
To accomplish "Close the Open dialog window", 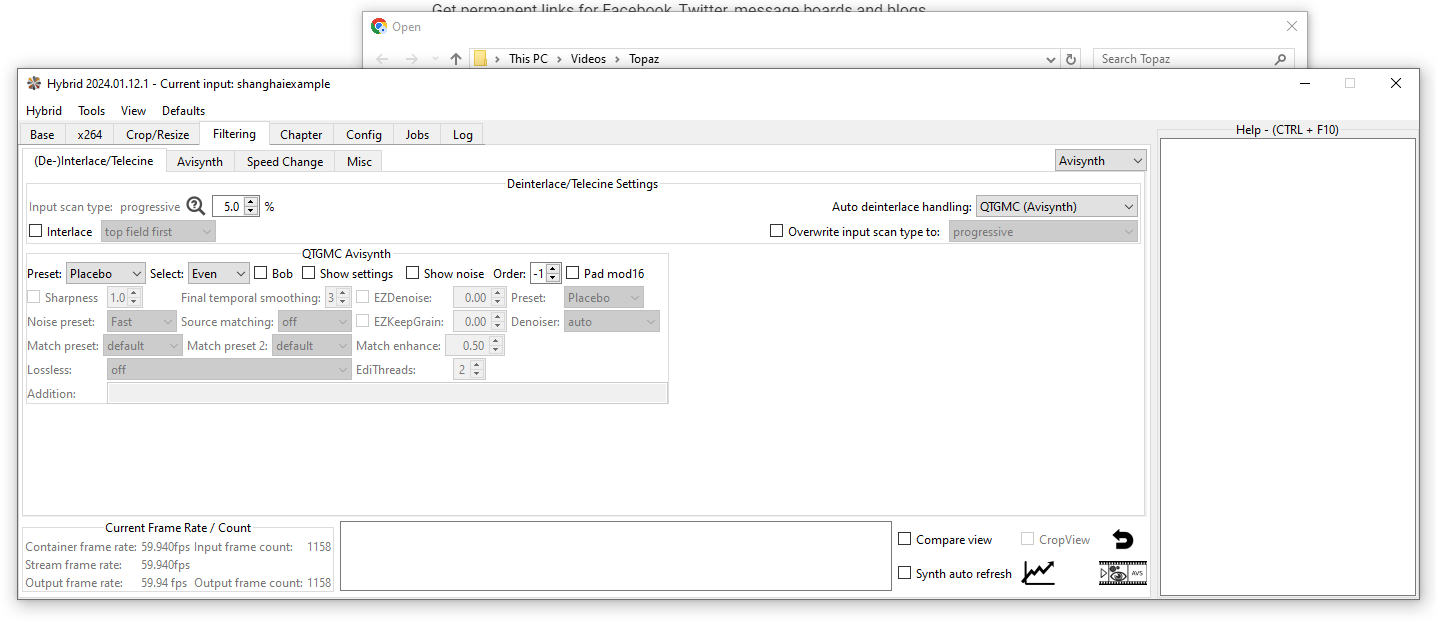I will coord(1292,27).
